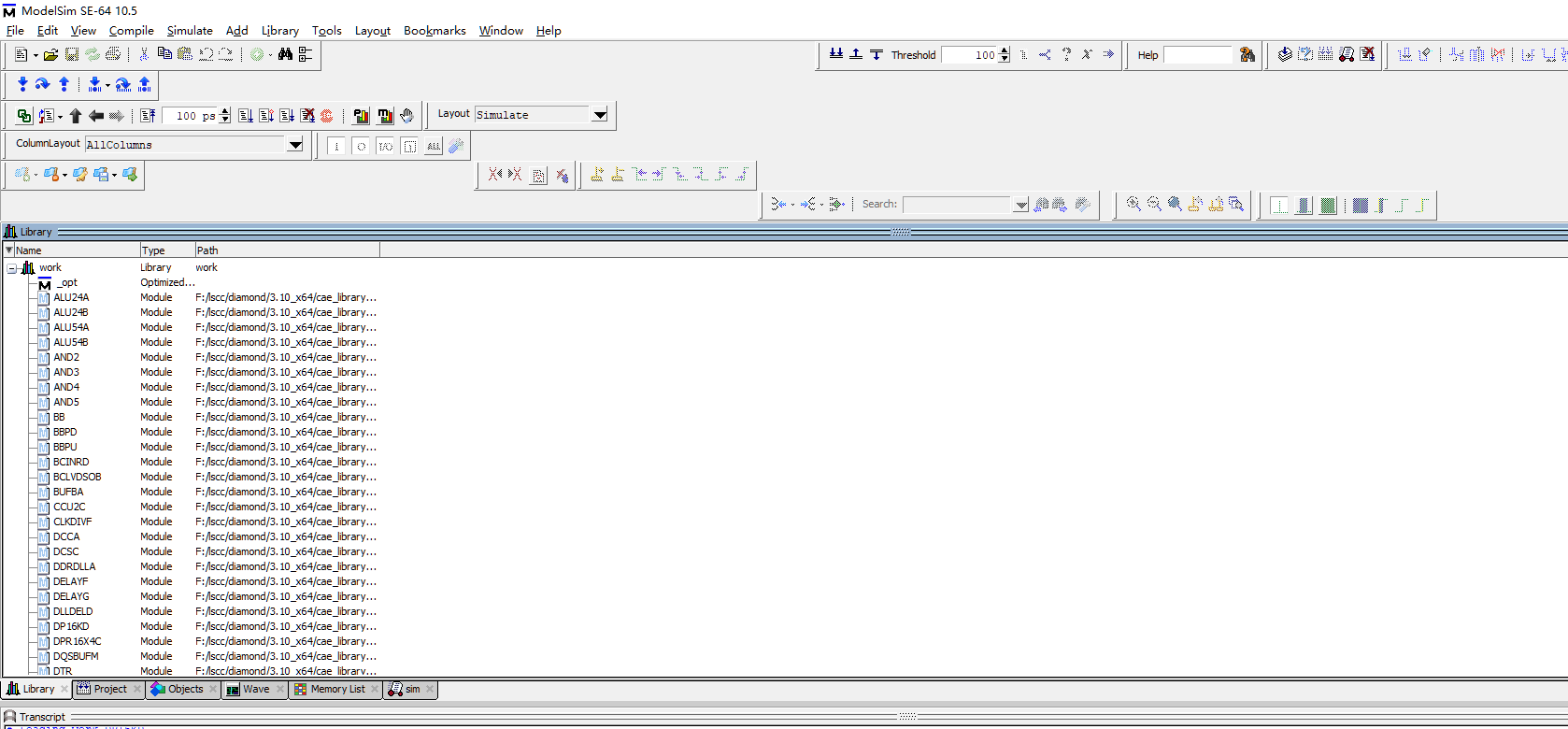Open the Search history dropdown arrow
The width and height of the screenshot is (1568, 729).
[x=1020, y=205]
